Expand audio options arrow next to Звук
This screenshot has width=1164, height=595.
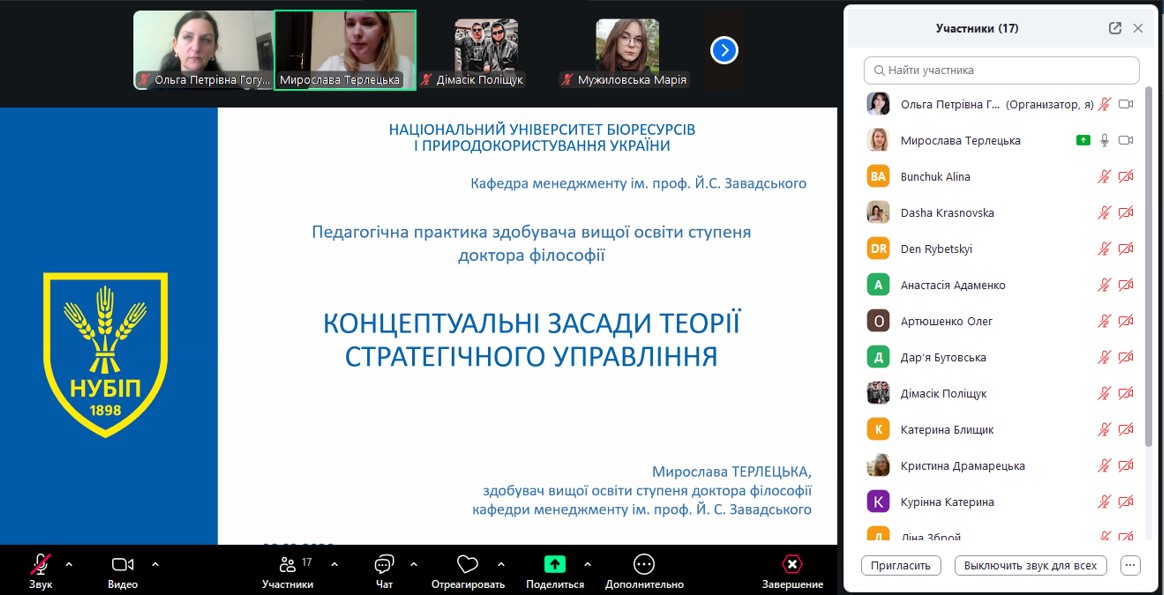(x=69, y=564)
